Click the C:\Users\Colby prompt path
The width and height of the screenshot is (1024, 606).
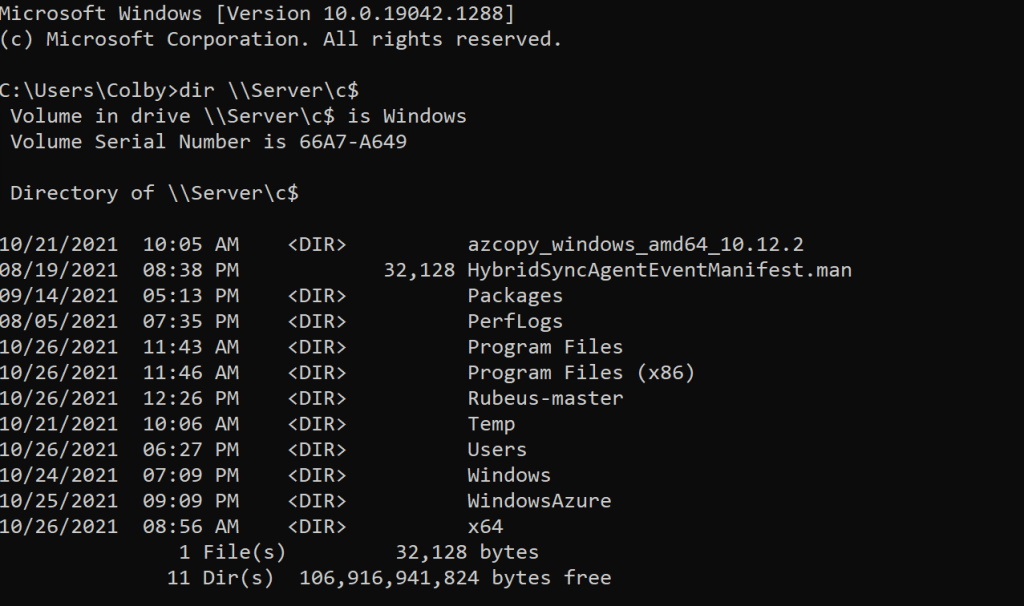[x=84, y=90]
